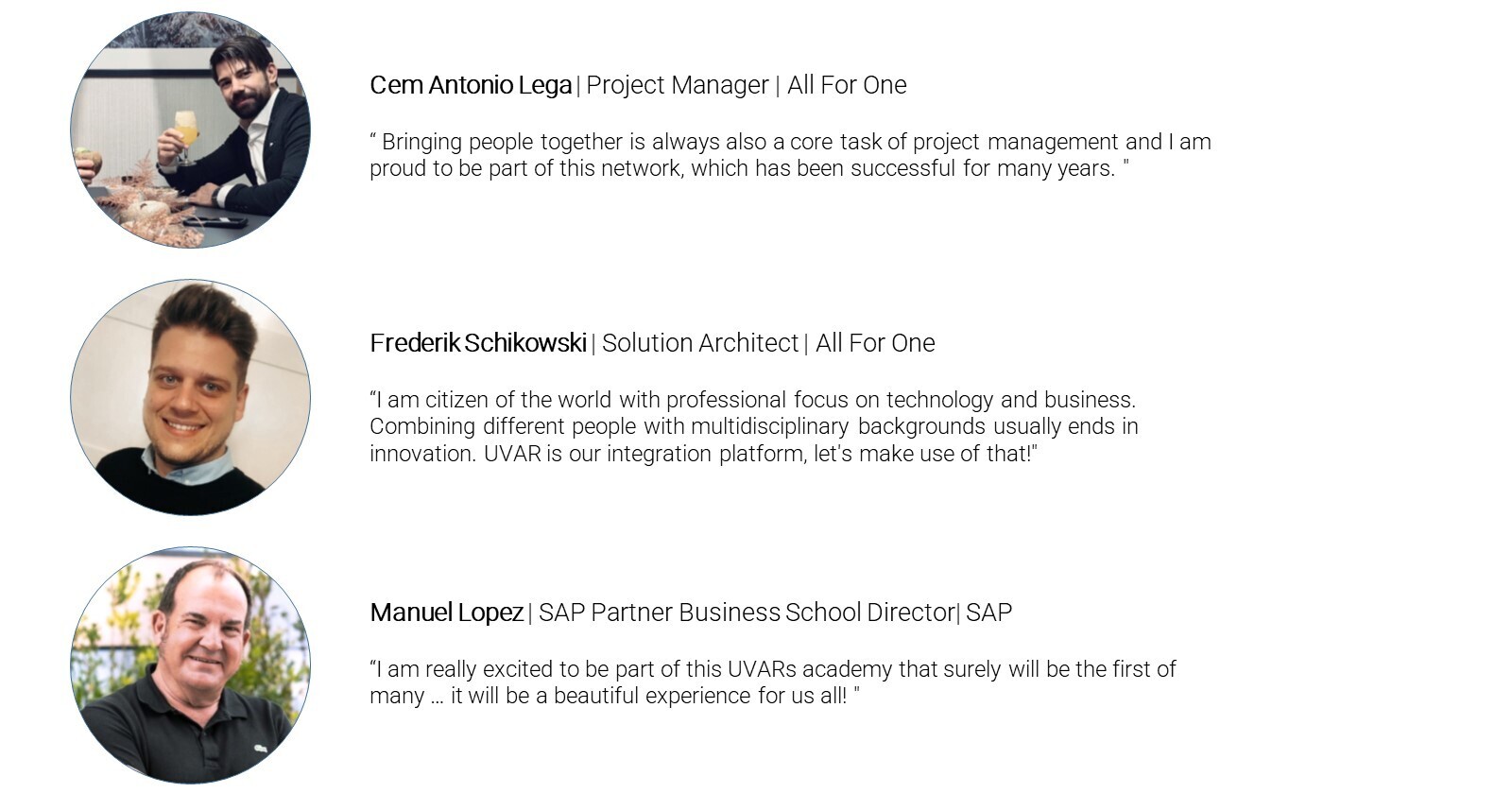Click quote line mentioning UVAR integration platform
This screenshot has height=794, width=1512.
pyautogui.click(x=703, y=454)
